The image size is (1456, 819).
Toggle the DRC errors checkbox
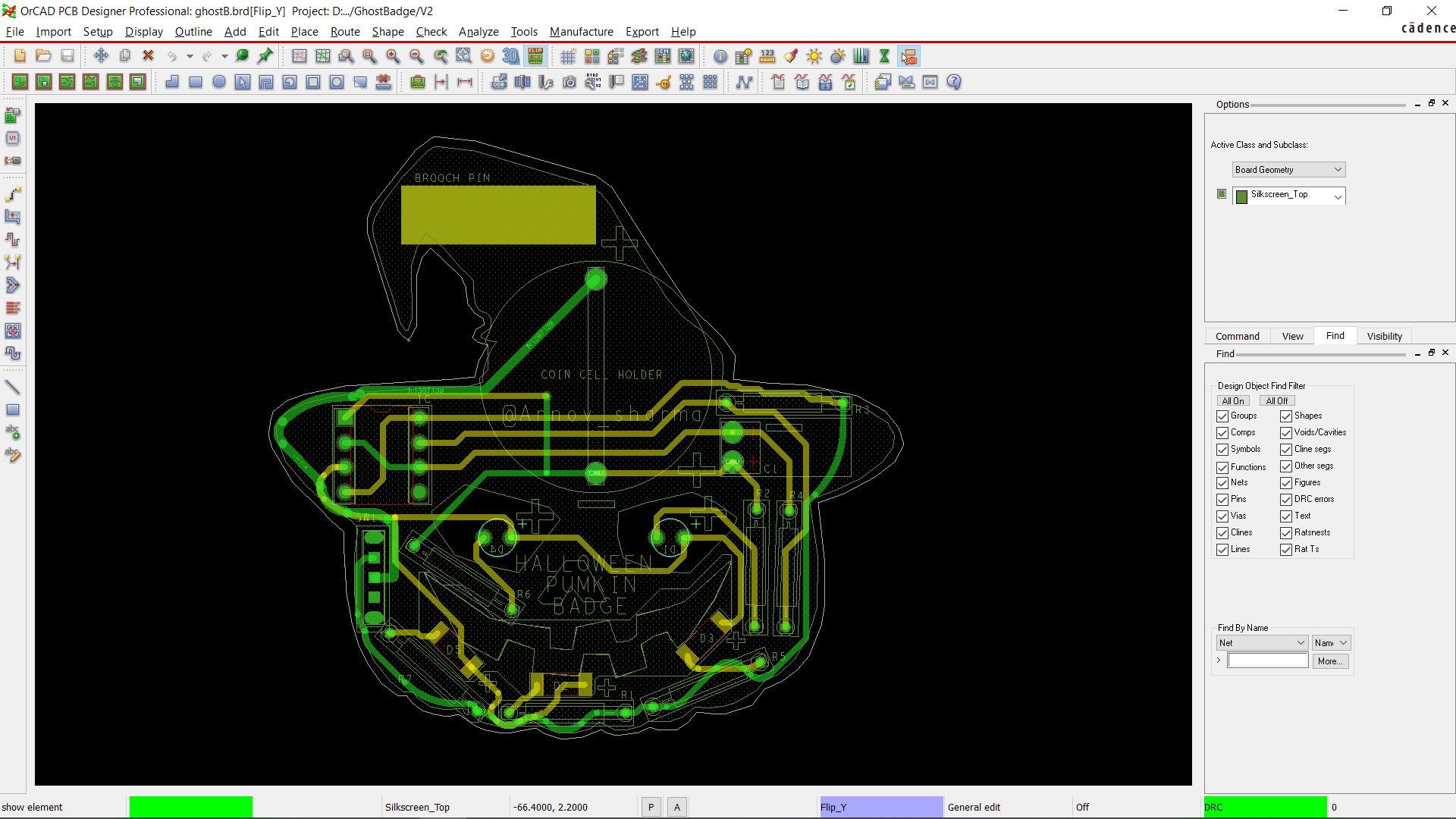point(1286,500)
